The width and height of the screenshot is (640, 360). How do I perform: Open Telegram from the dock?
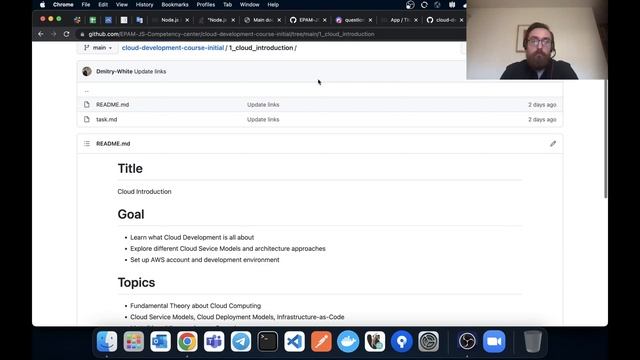coord(241,341)
